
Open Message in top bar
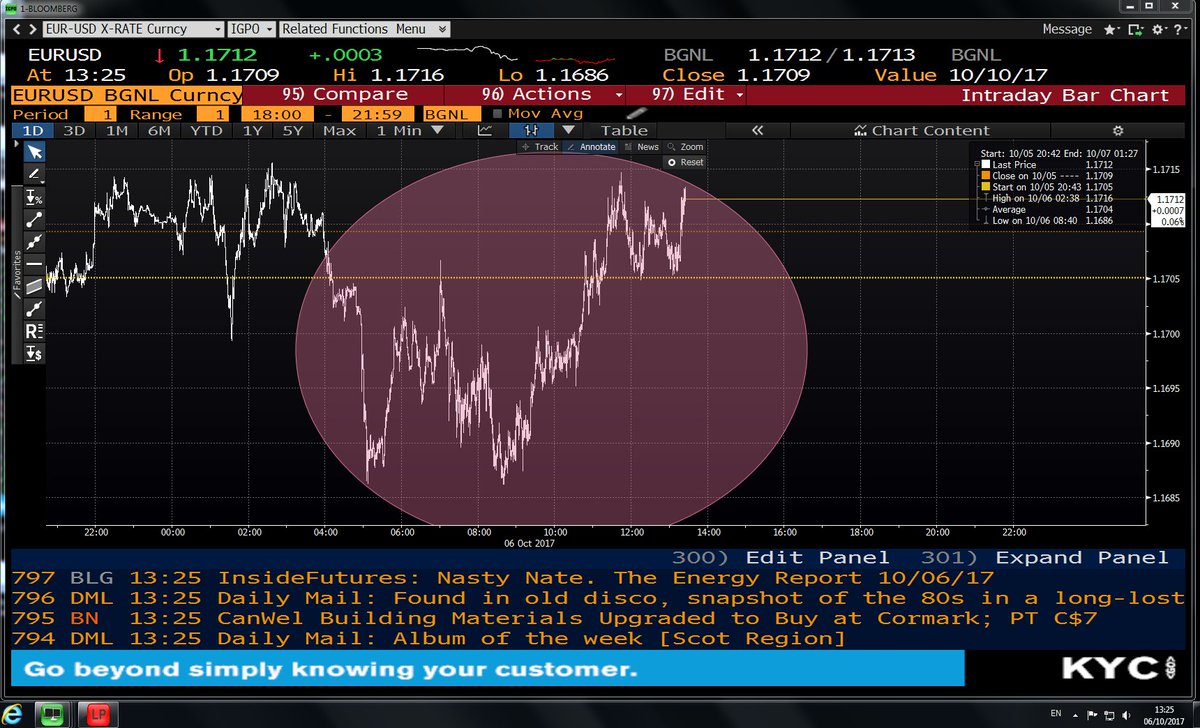pos(1067,29)
